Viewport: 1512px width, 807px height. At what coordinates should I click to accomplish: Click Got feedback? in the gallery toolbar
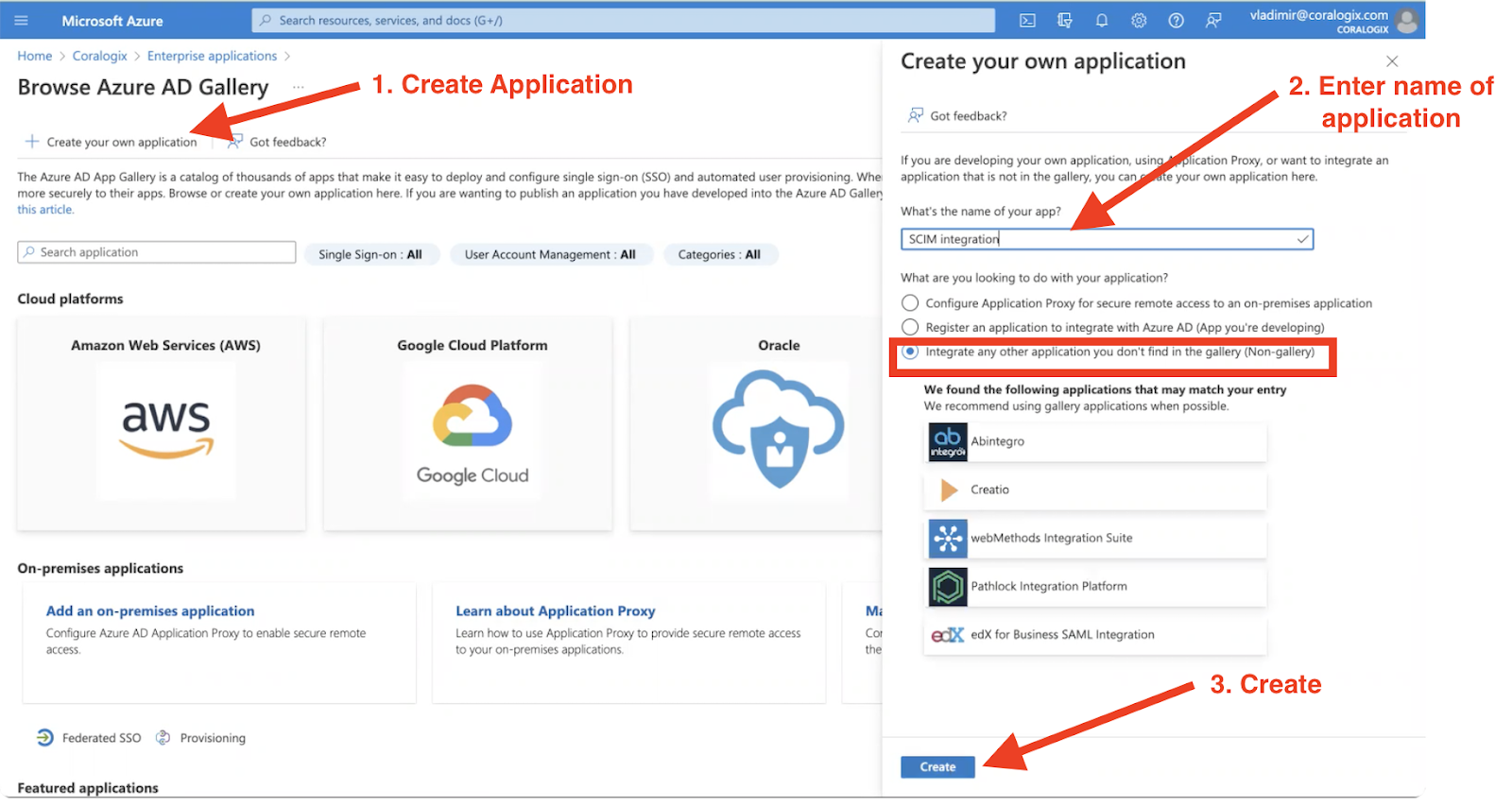pyautogui.click(x=288, y=143)
